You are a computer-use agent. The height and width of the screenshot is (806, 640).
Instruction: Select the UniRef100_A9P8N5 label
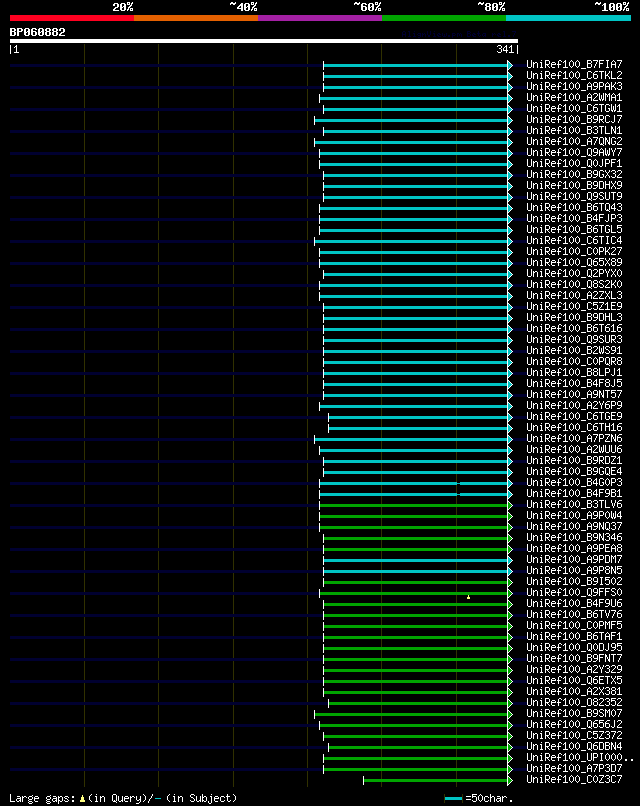click(574, 571)
